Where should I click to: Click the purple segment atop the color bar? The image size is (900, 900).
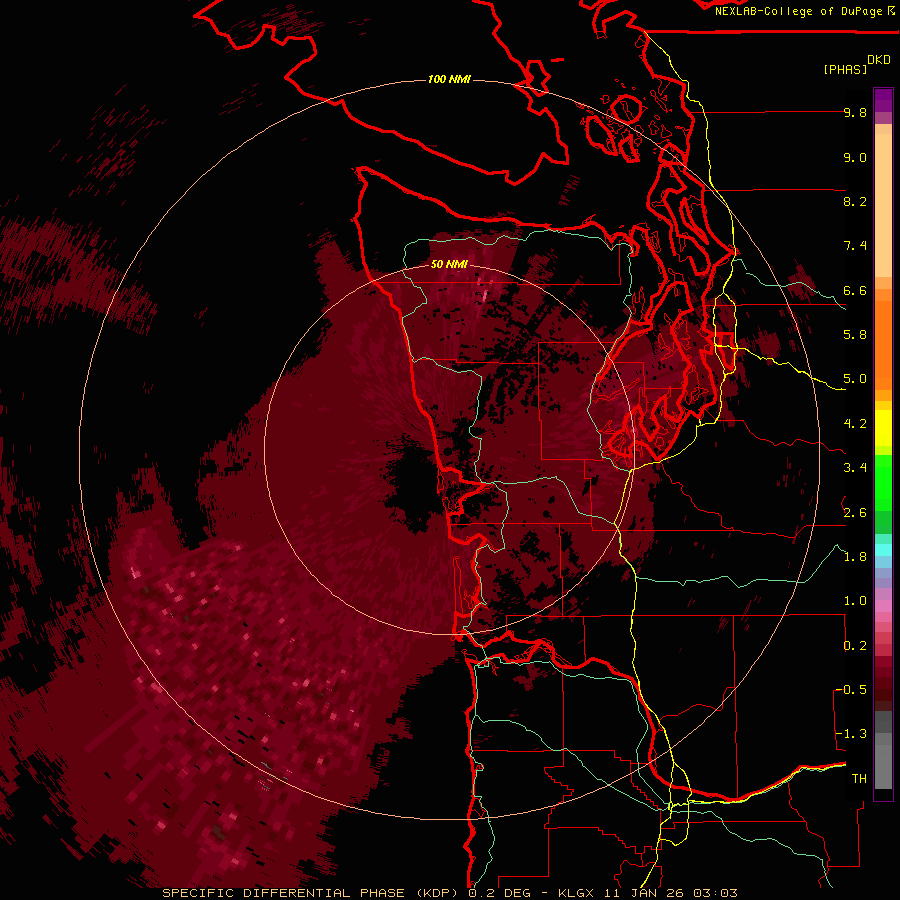883,100
